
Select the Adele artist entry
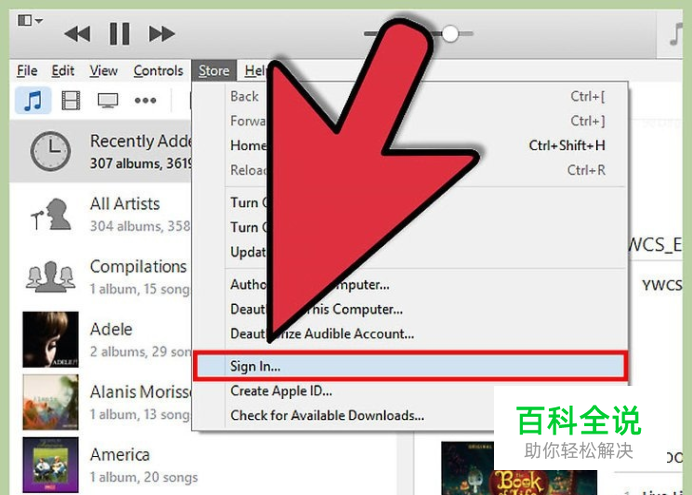click(101, 340)
